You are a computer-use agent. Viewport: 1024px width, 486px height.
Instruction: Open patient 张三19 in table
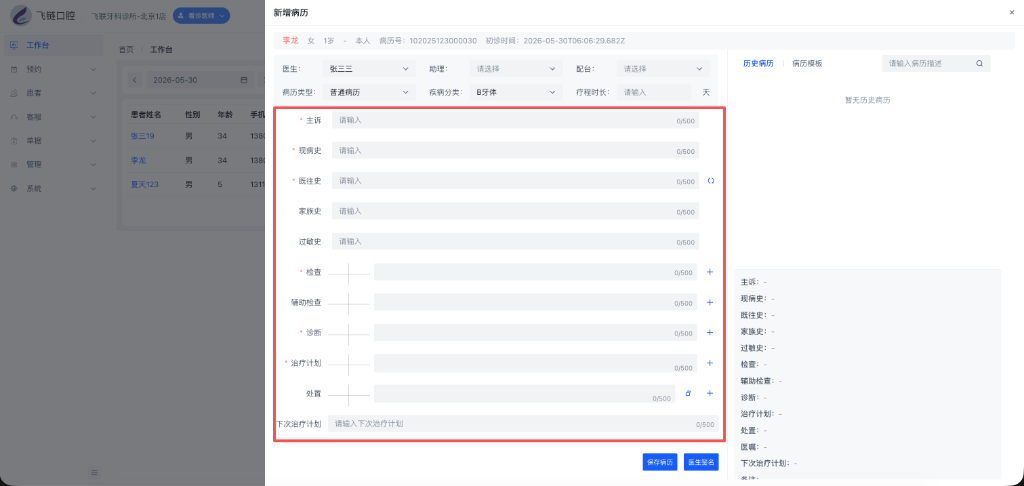(142, 136)
